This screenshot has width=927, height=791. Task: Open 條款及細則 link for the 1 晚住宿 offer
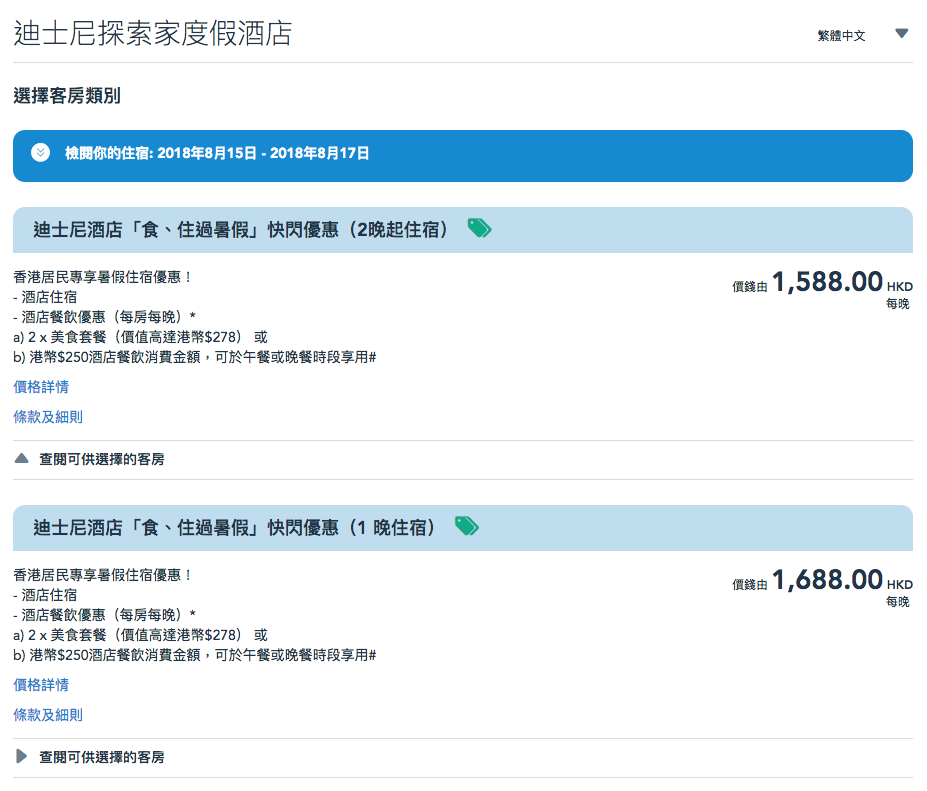point(48,715)
